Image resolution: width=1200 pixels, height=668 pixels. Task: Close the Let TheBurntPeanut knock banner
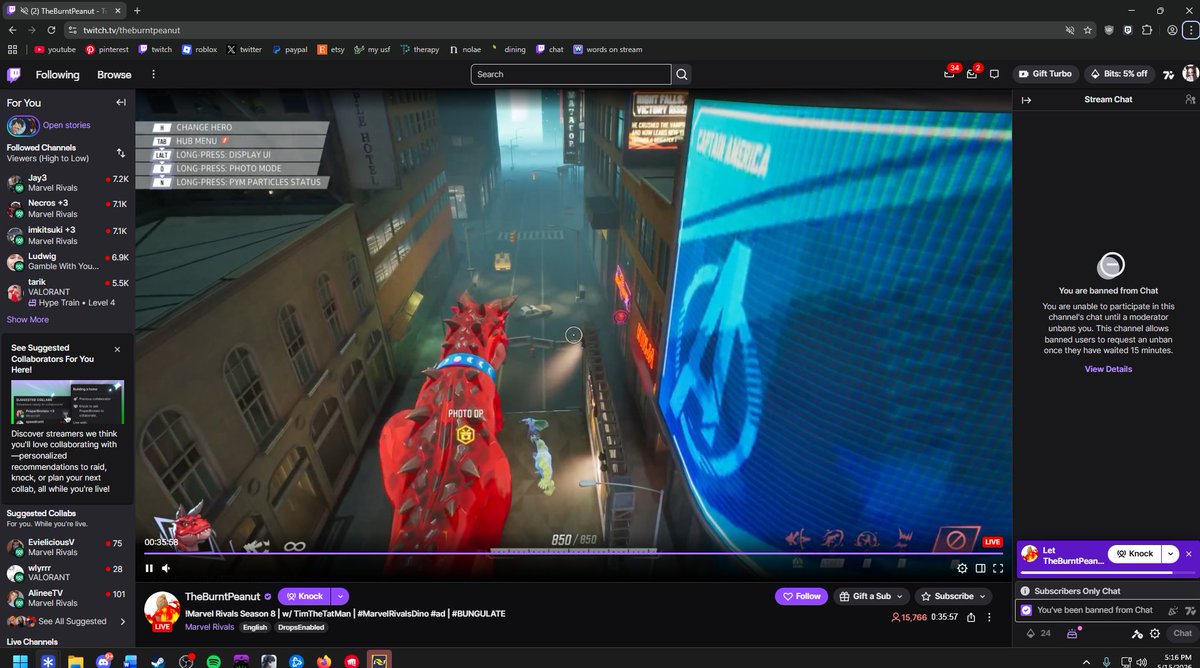tap(1189, 553)
